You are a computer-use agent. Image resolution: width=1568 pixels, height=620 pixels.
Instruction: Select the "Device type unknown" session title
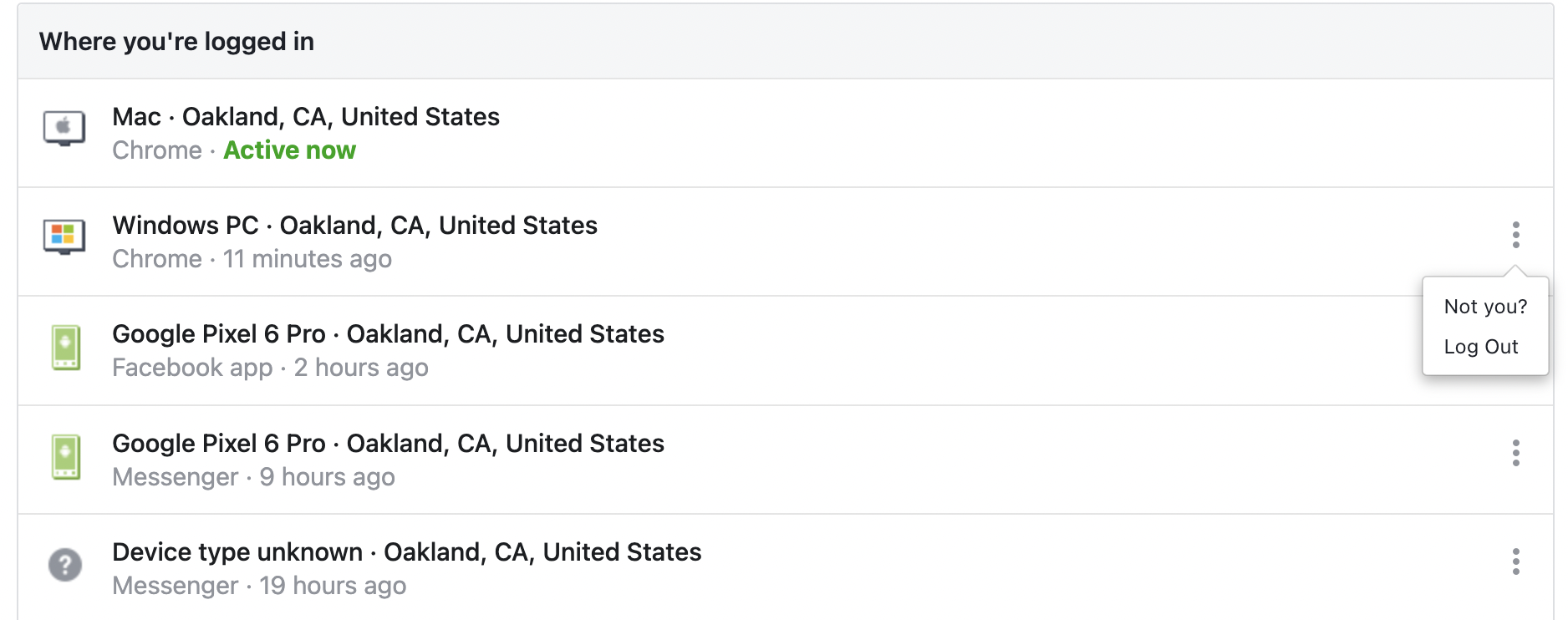pos(406,552)
